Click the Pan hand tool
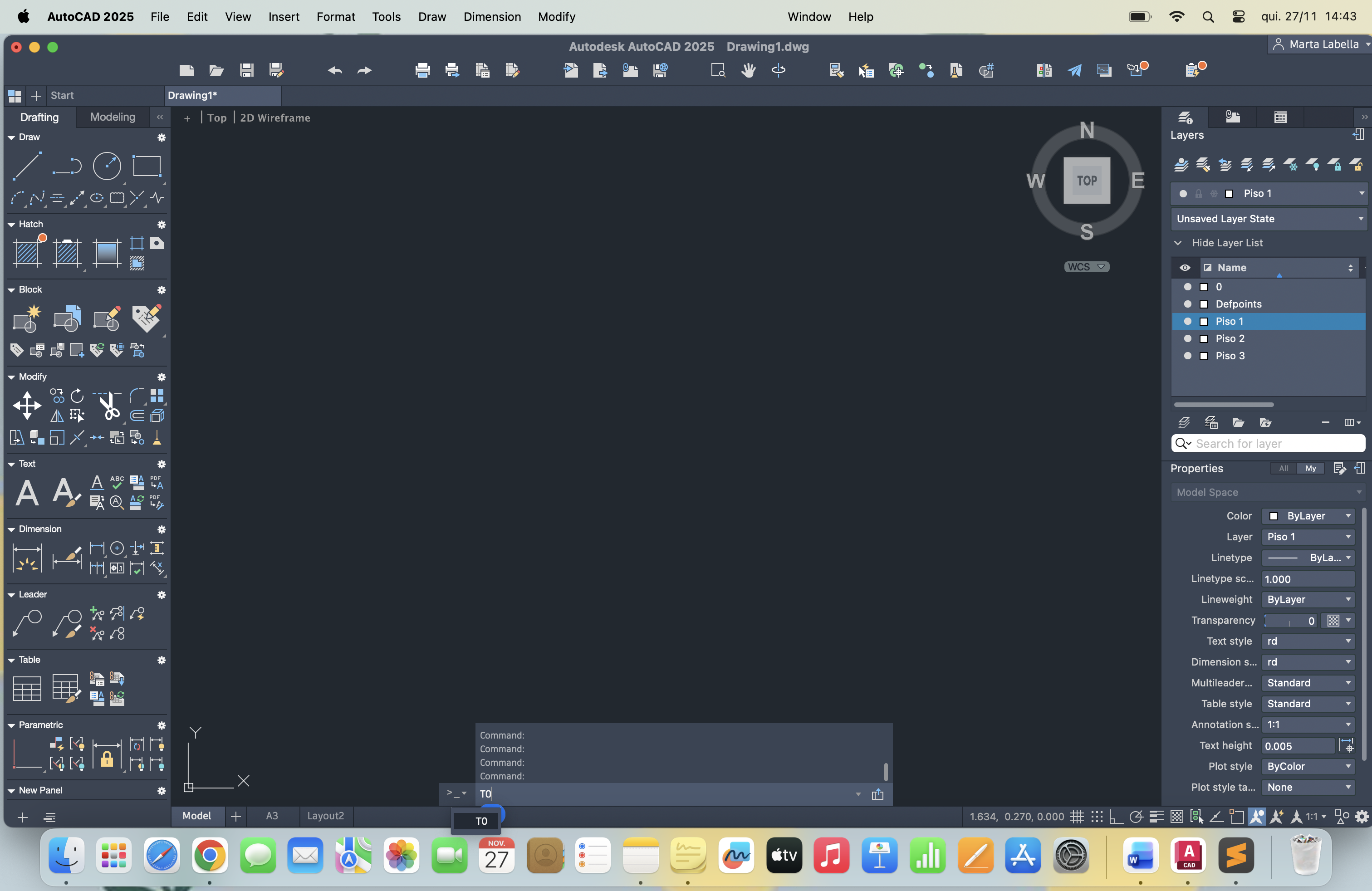Image resolution: width=1372 pixels, height=891 pixels. (748, 70)
